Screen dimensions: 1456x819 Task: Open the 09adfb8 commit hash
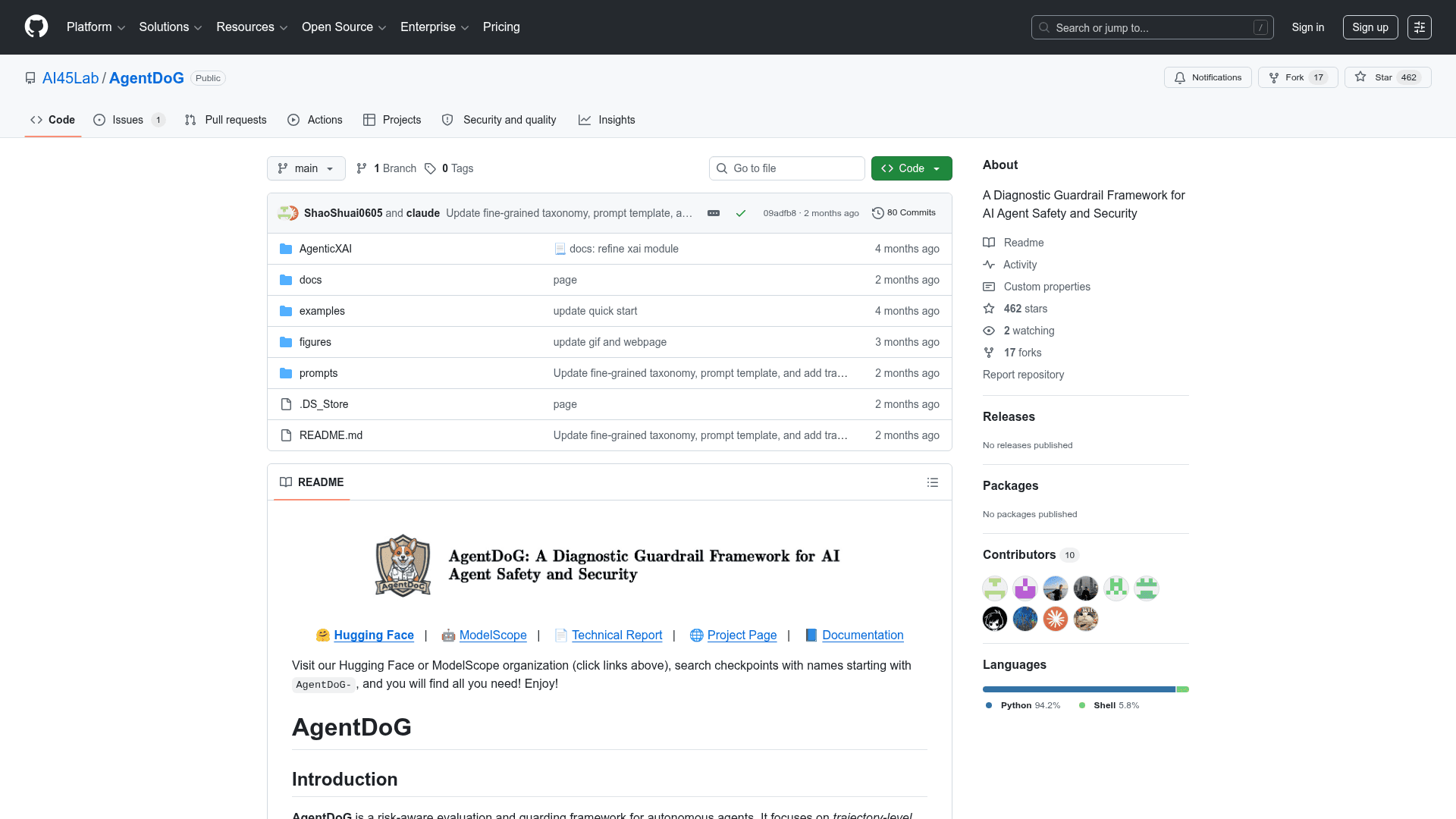780,213
